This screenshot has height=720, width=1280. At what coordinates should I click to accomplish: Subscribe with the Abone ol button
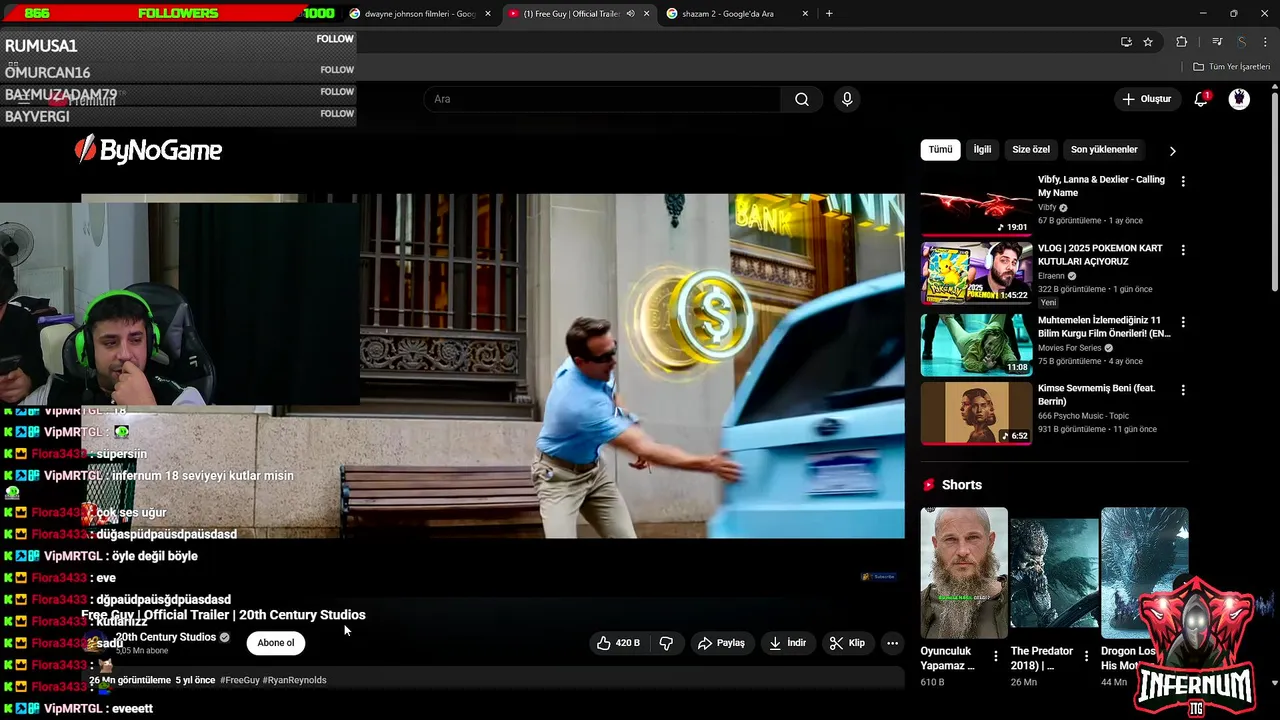click(x=276, y=643)
